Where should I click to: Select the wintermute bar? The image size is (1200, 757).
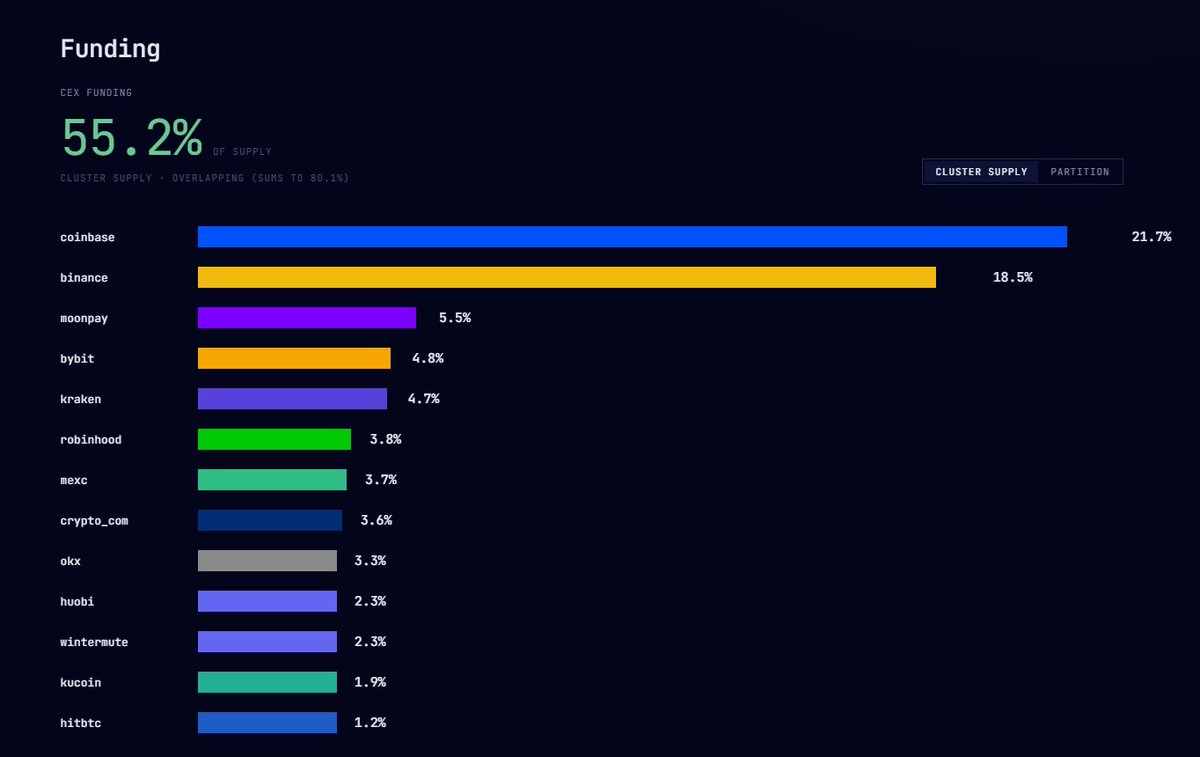click(x=267, y=642)
